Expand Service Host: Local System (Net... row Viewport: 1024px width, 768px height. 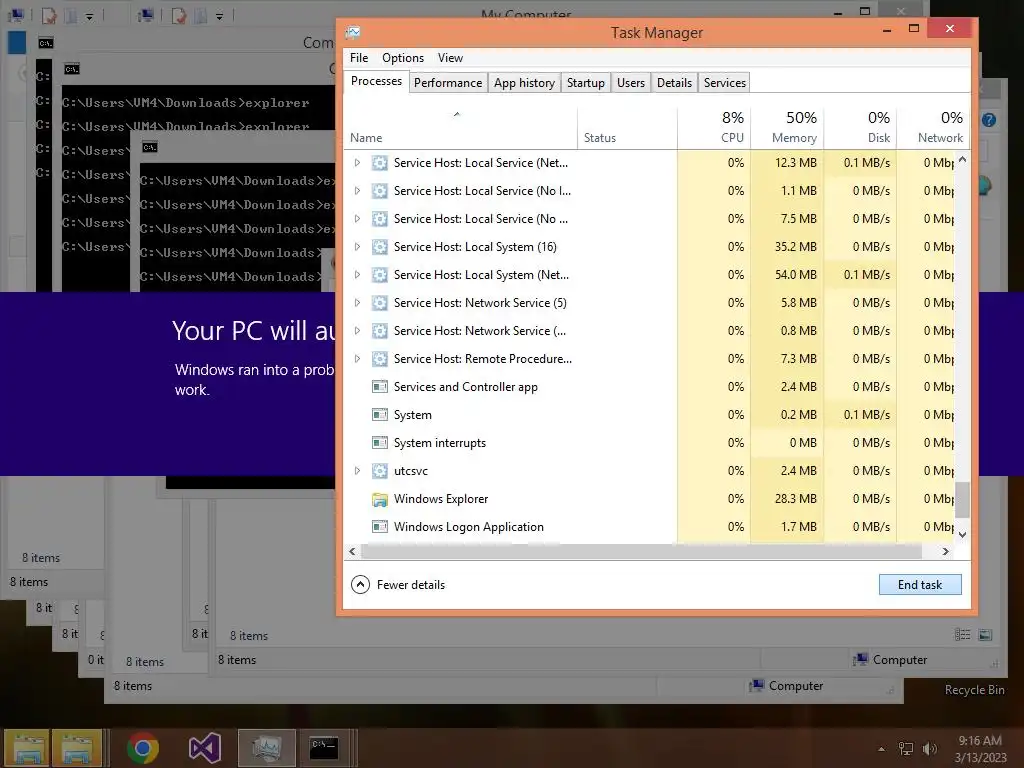click(357, 275)
